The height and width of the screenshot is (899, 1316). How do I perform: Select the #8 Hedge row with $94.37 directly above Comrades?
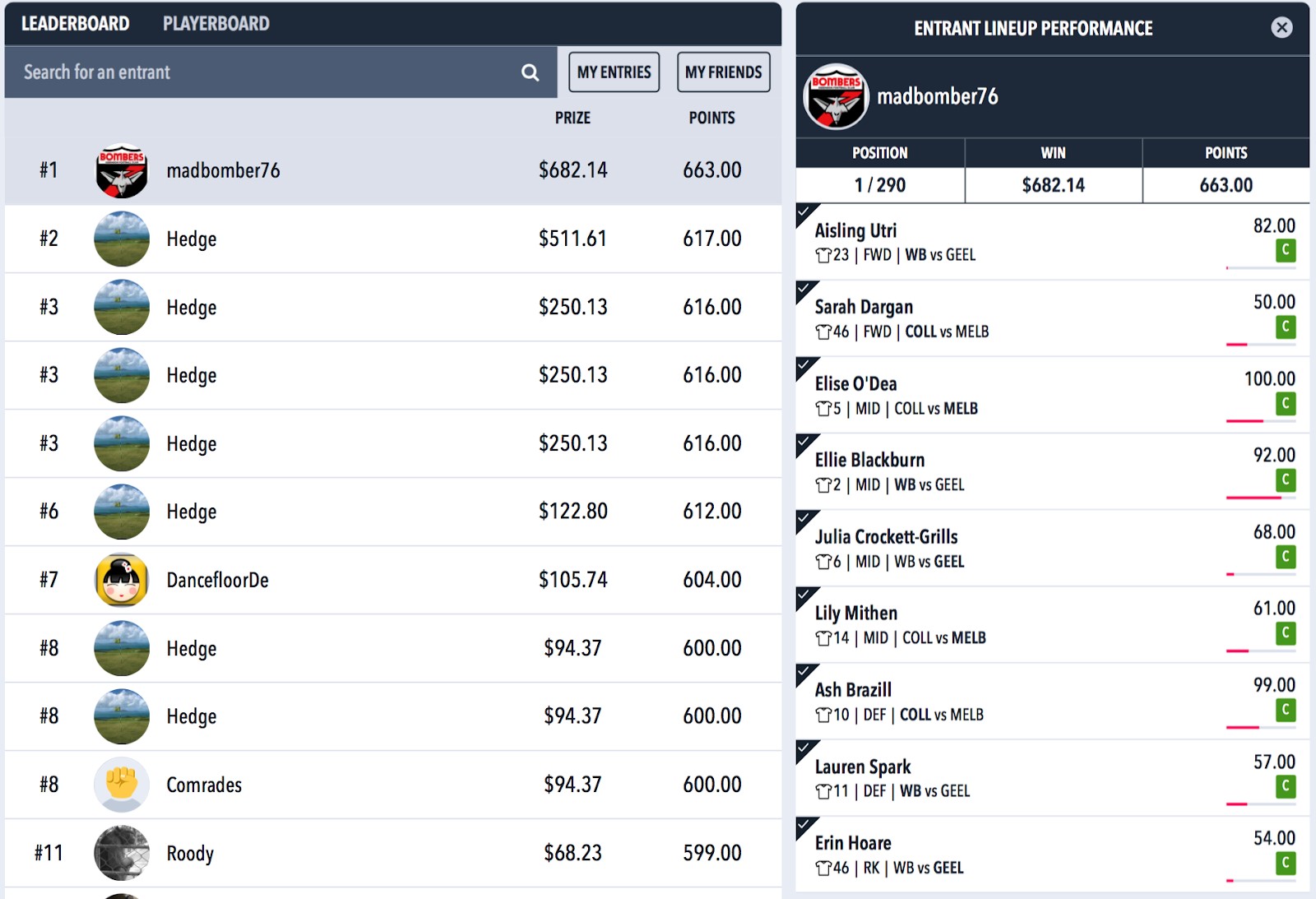tap(393, 716)
